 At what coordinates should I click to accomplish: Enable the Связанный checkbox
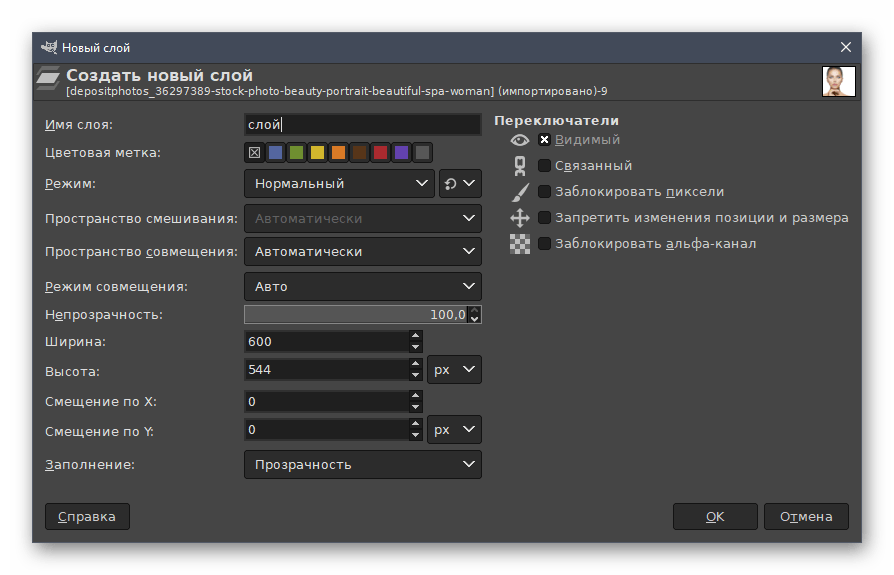pyautogui.click(x=545, y=166)
